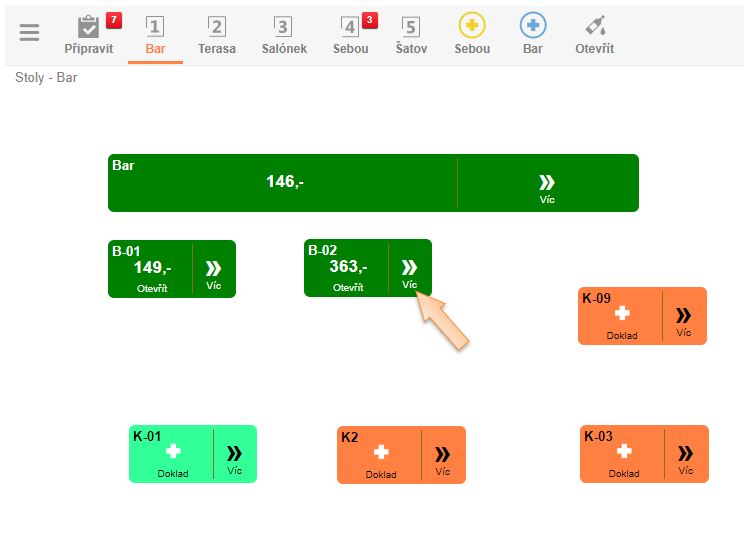
Task: Open the Šatov tab
Action: [411, 33]
